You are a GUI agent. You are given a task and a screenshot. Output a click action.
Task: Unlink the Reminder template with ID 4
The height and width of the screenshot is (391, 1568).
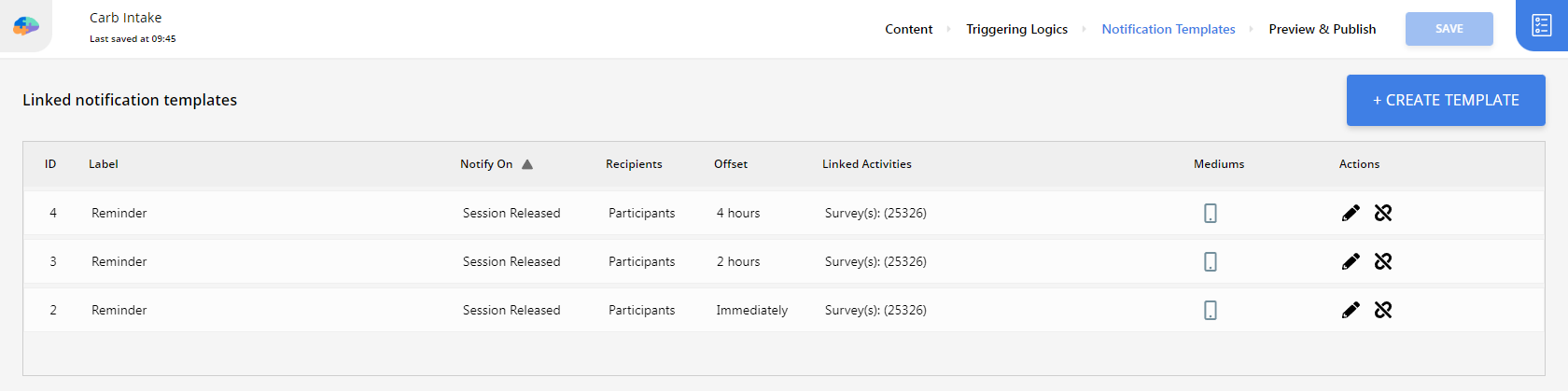1383,213
